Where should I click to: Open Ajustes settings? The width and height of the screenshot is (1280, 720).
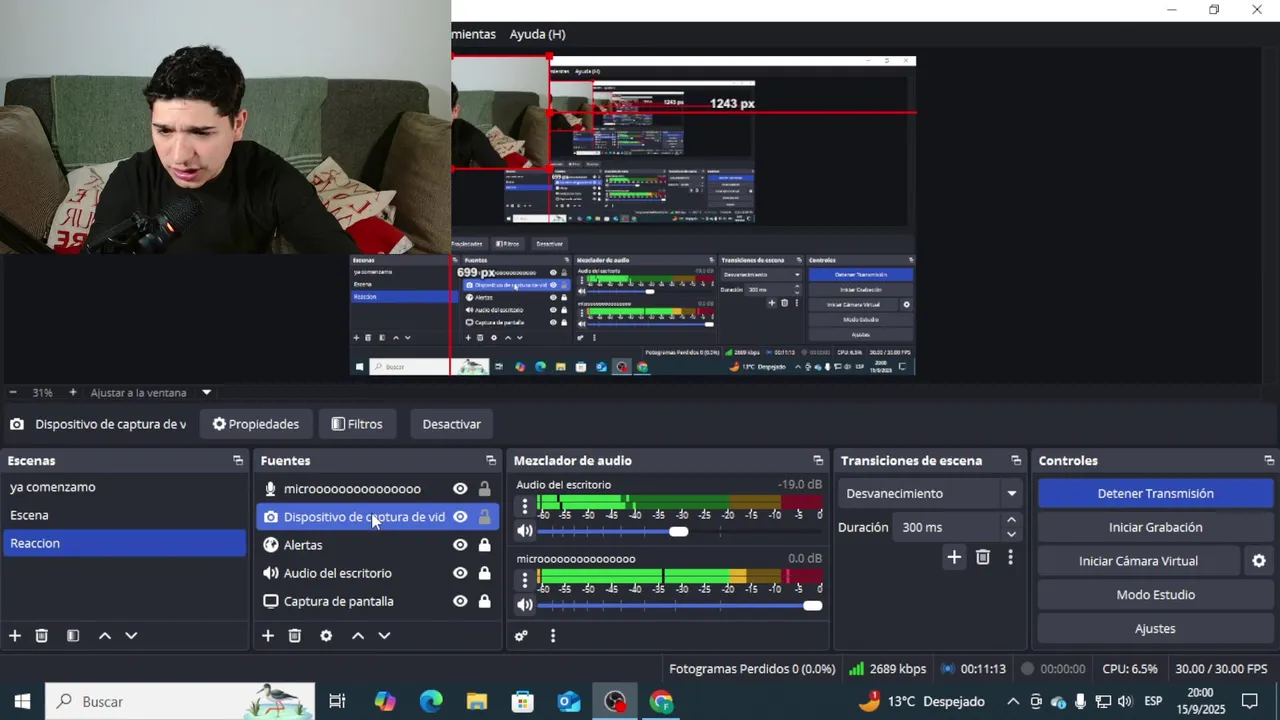coord(1155,629)
